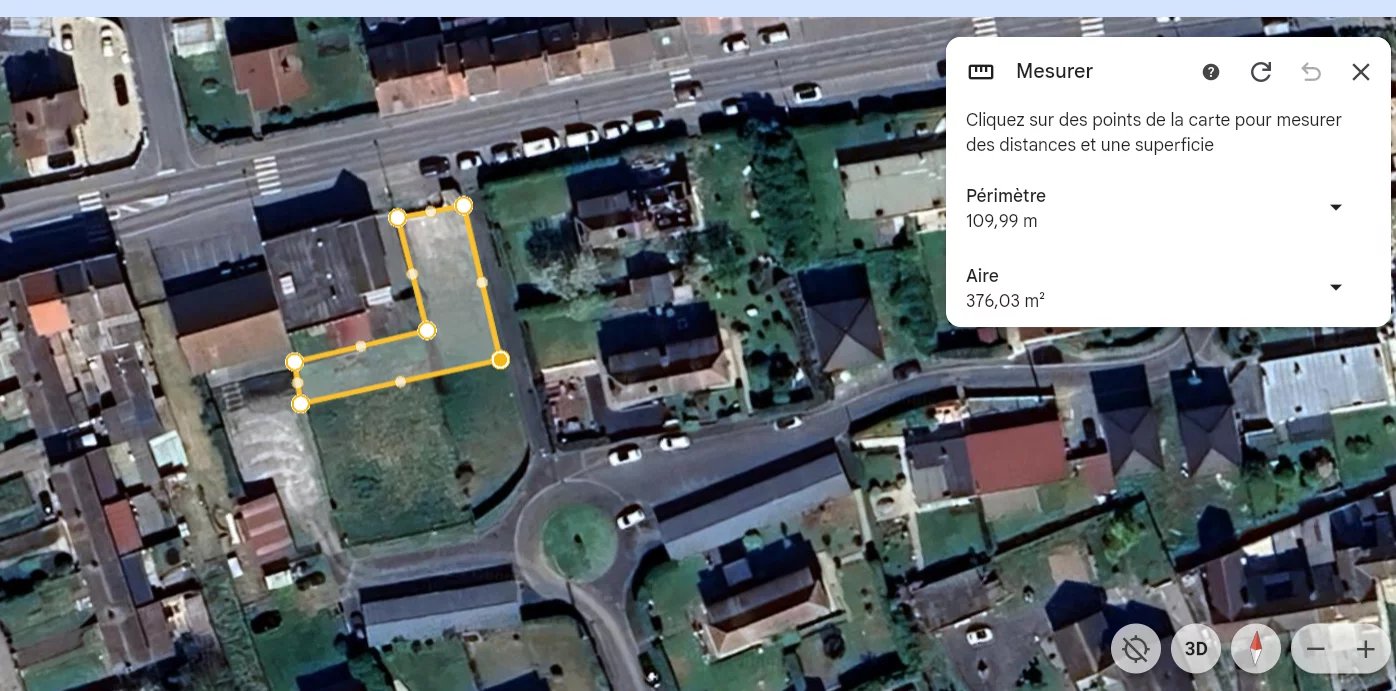Screen dimensions: 1396x691
Task: Expand the Aire units dropdown arrow
Action: (1335, 288)
